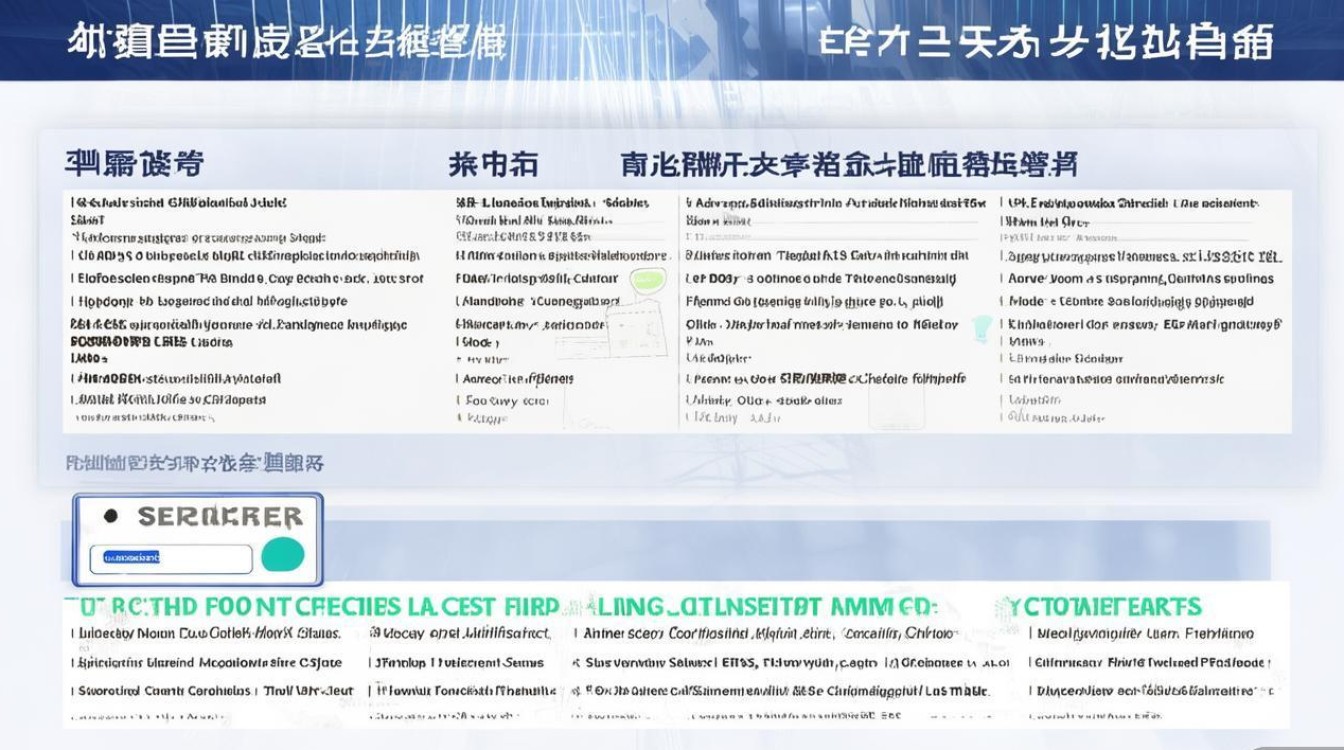The width and height of the screenshot is (1344, 750).
Task: Click the 'Stworotrd Caarth' row in bottom list
Action: coord(212,691)
